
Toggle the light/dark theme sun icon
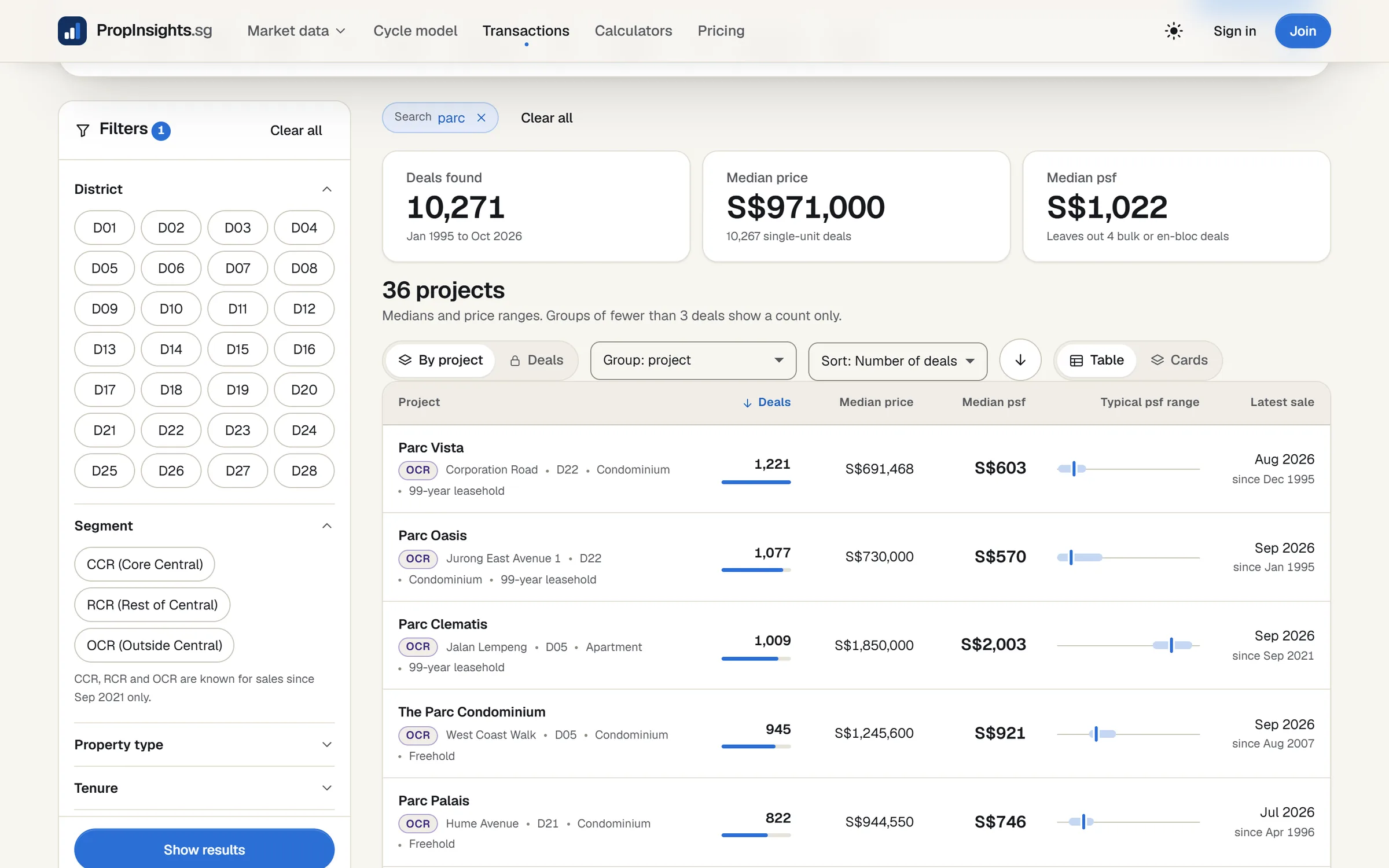[1173, 31]
